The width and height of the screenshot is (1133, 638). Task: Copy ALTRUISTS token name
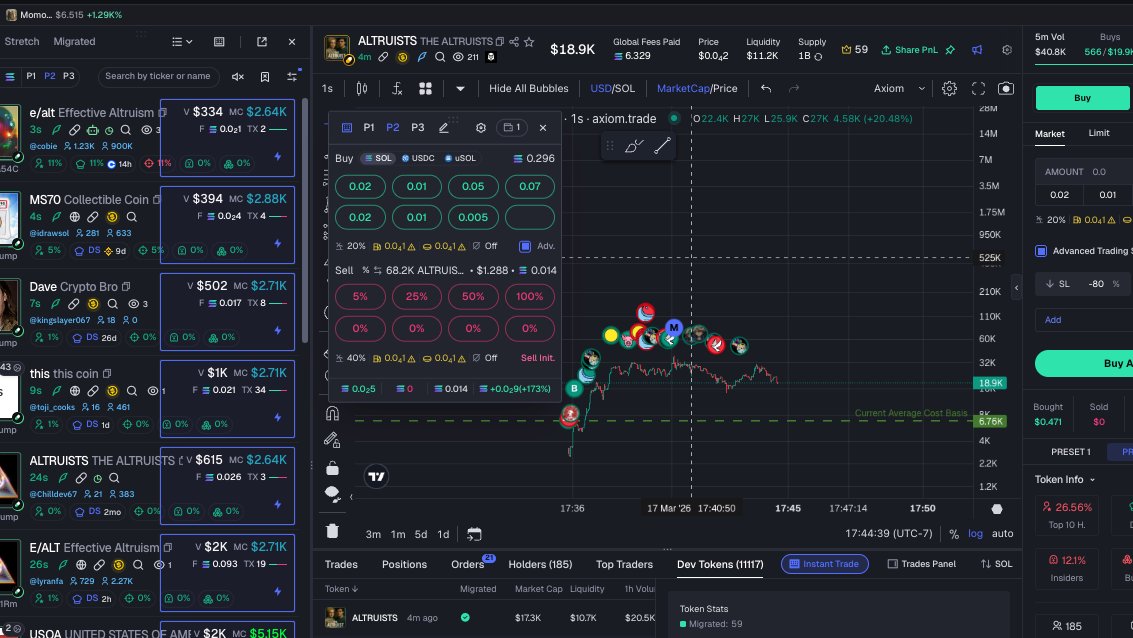(499, 42)
